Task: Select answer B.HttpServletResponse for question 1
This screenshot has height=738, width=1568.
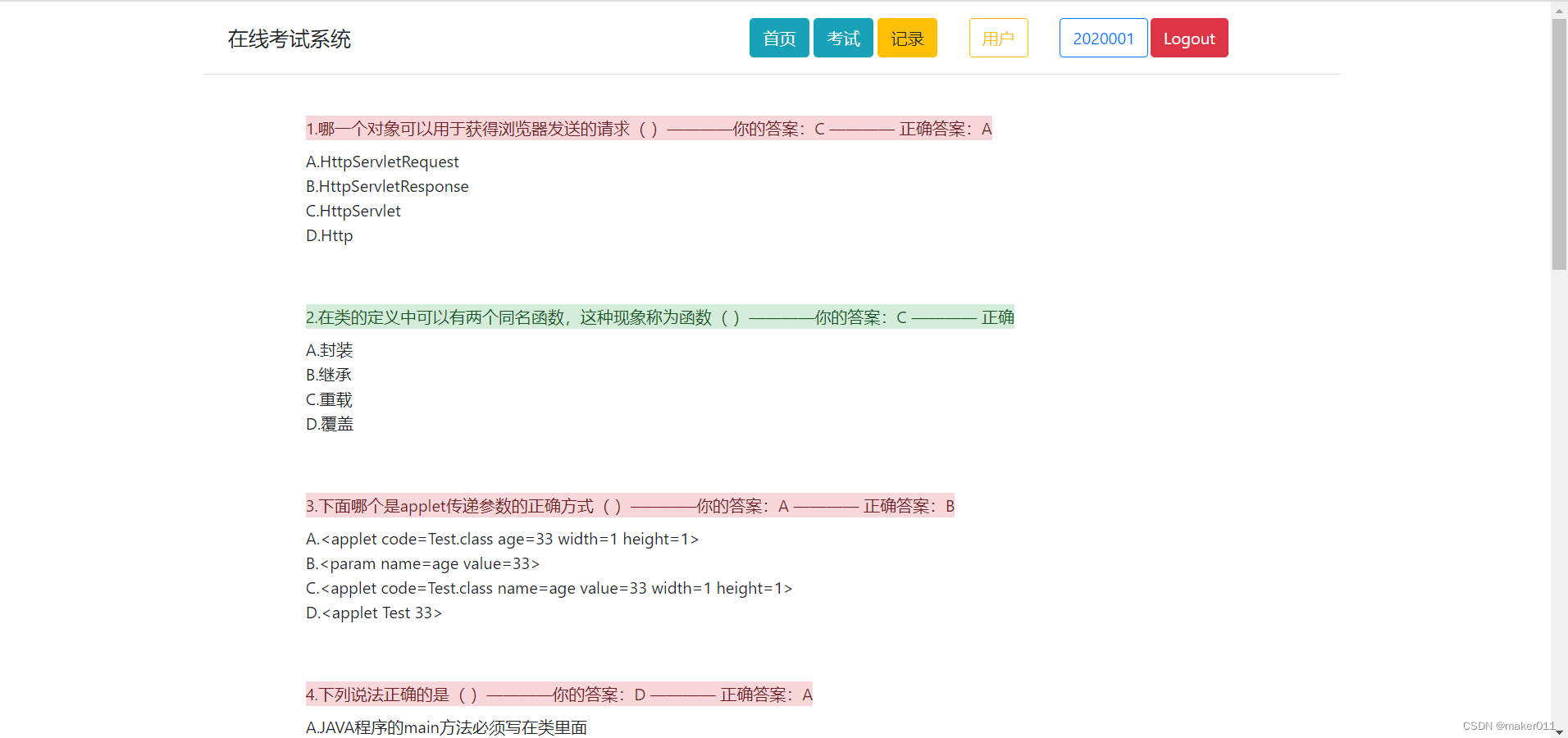Action: [386, 186]
